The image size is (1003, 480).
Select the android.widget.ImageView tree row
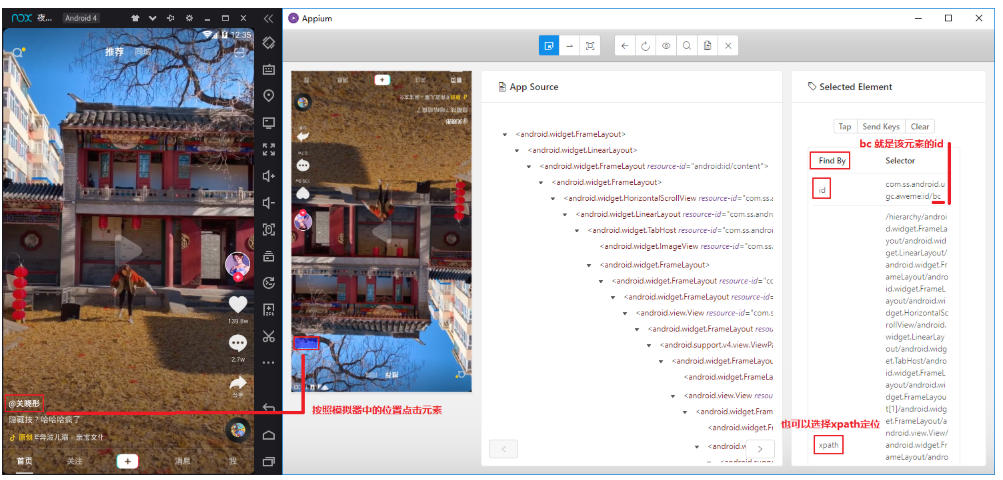tap(686, 246)
